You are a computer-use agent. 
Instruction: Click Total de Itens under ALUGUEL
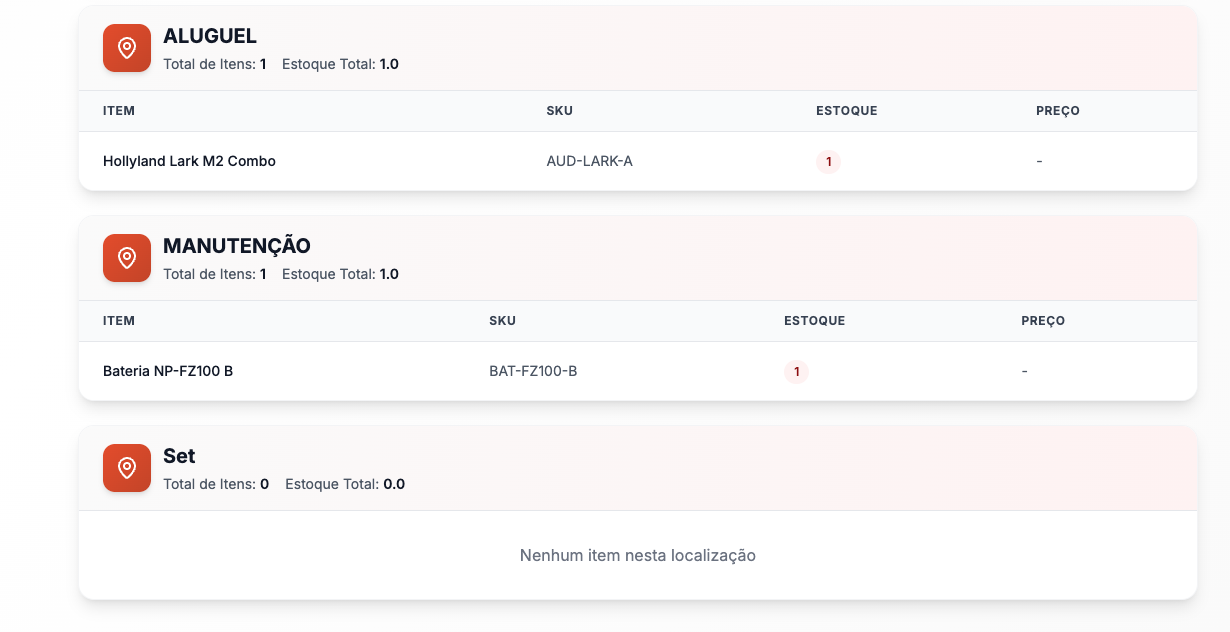pos(215,64)
